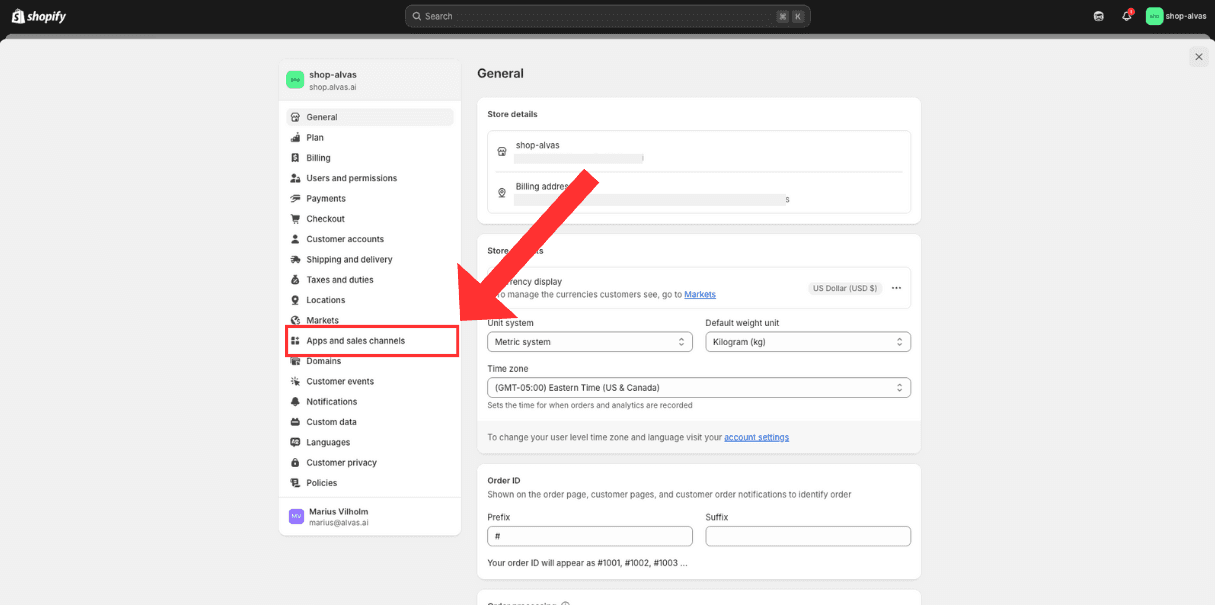Screen dimensions: 1215x605
Task: Click the Users and permissions icon
Action: [x=295, y=178]
